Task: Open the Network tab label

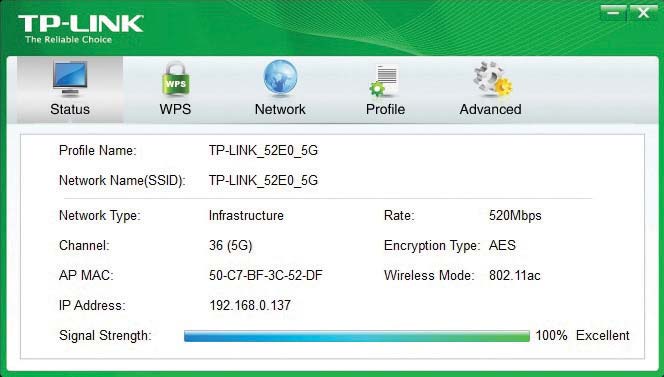Action: pyautogui.click(x=280, y=109)
